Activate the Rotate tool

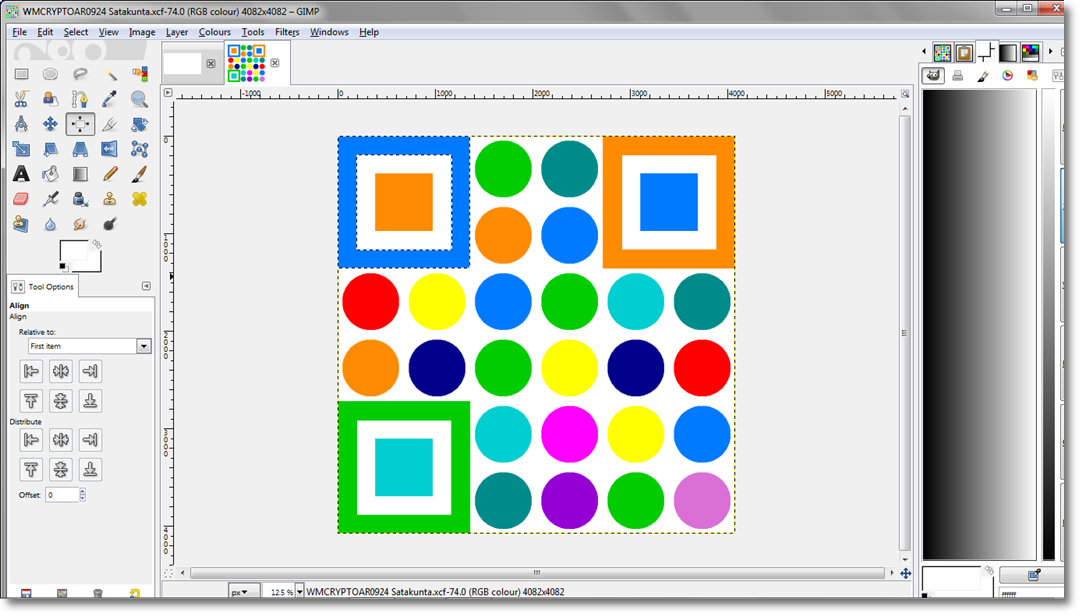pyautogui.click(x=139, y=124)
